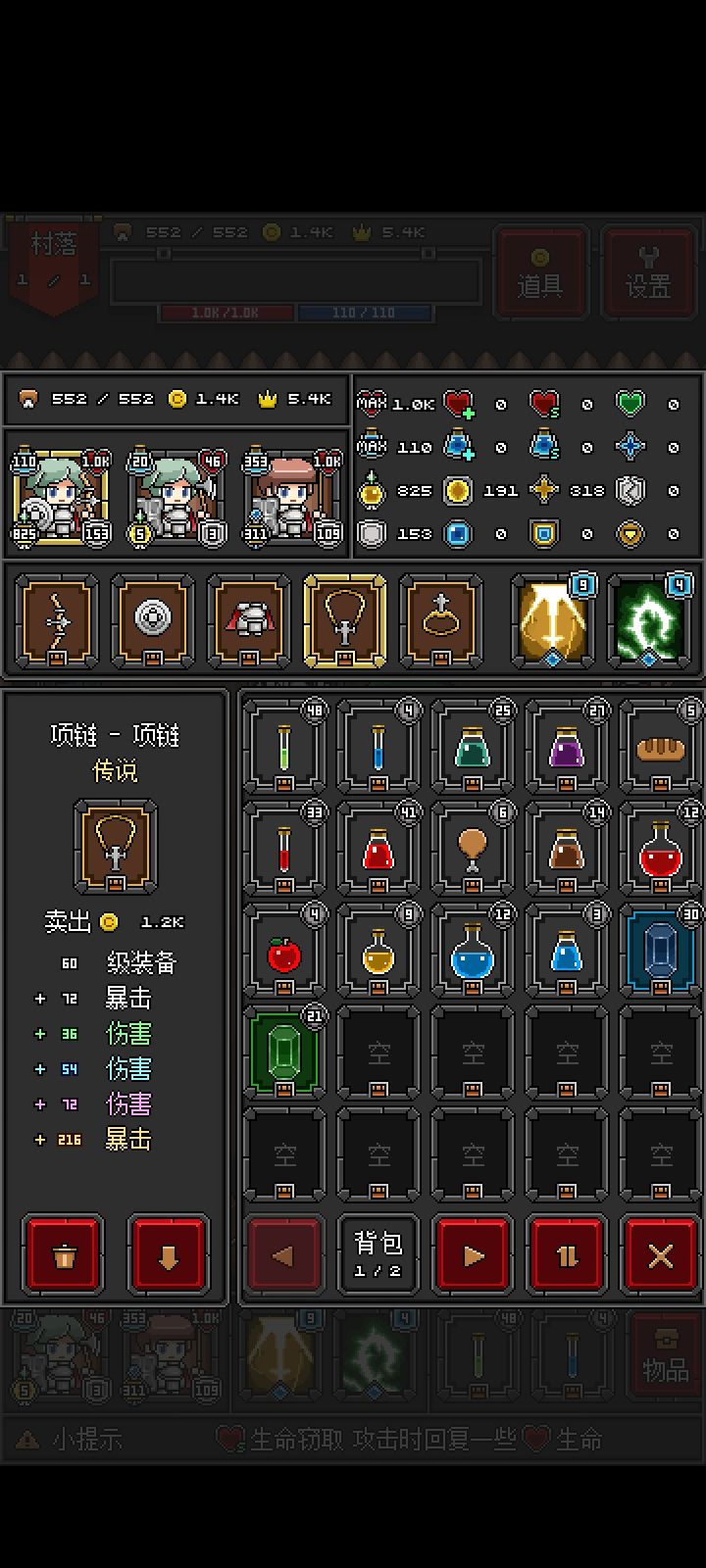
Task: Select the ring accessory equipment slot
Action: point(441,621)
